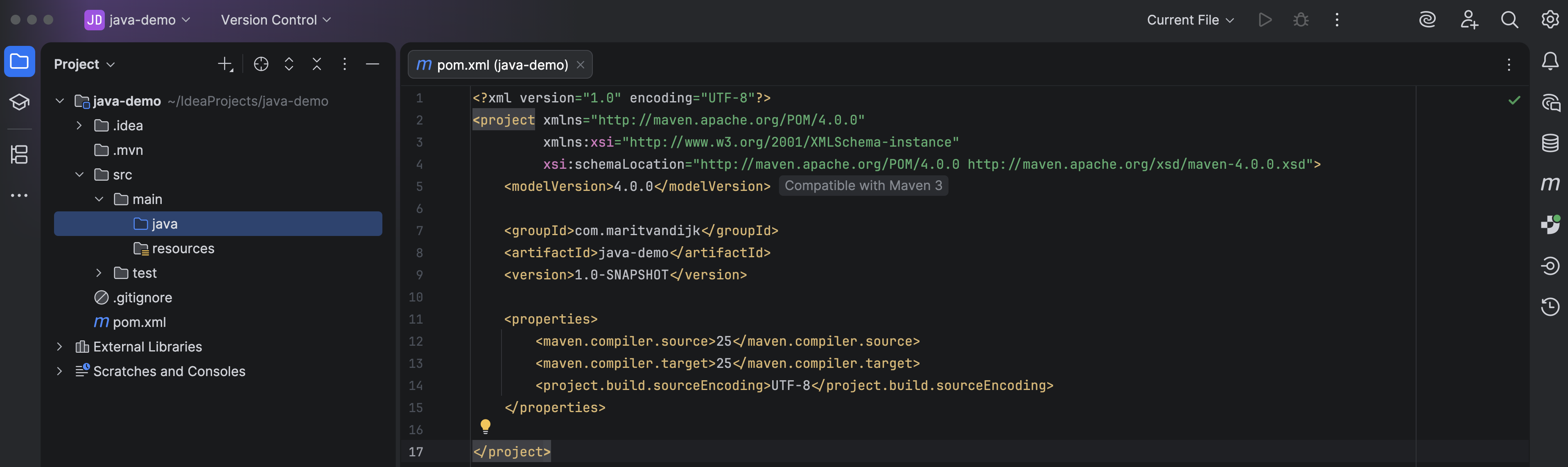Image resolution: width=1568 pixels, height=467 pixels.
Task: Click the Select Opened File crosshair icon
Action: 261,64
